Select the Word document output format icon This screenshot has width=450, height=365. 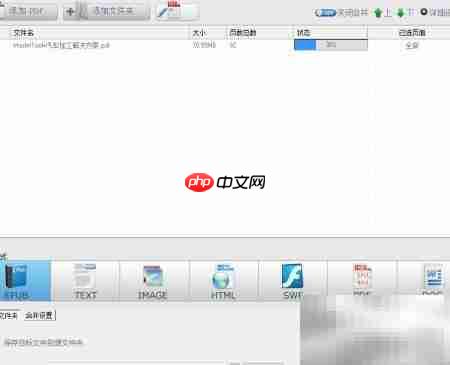click(x=432, y=279)
